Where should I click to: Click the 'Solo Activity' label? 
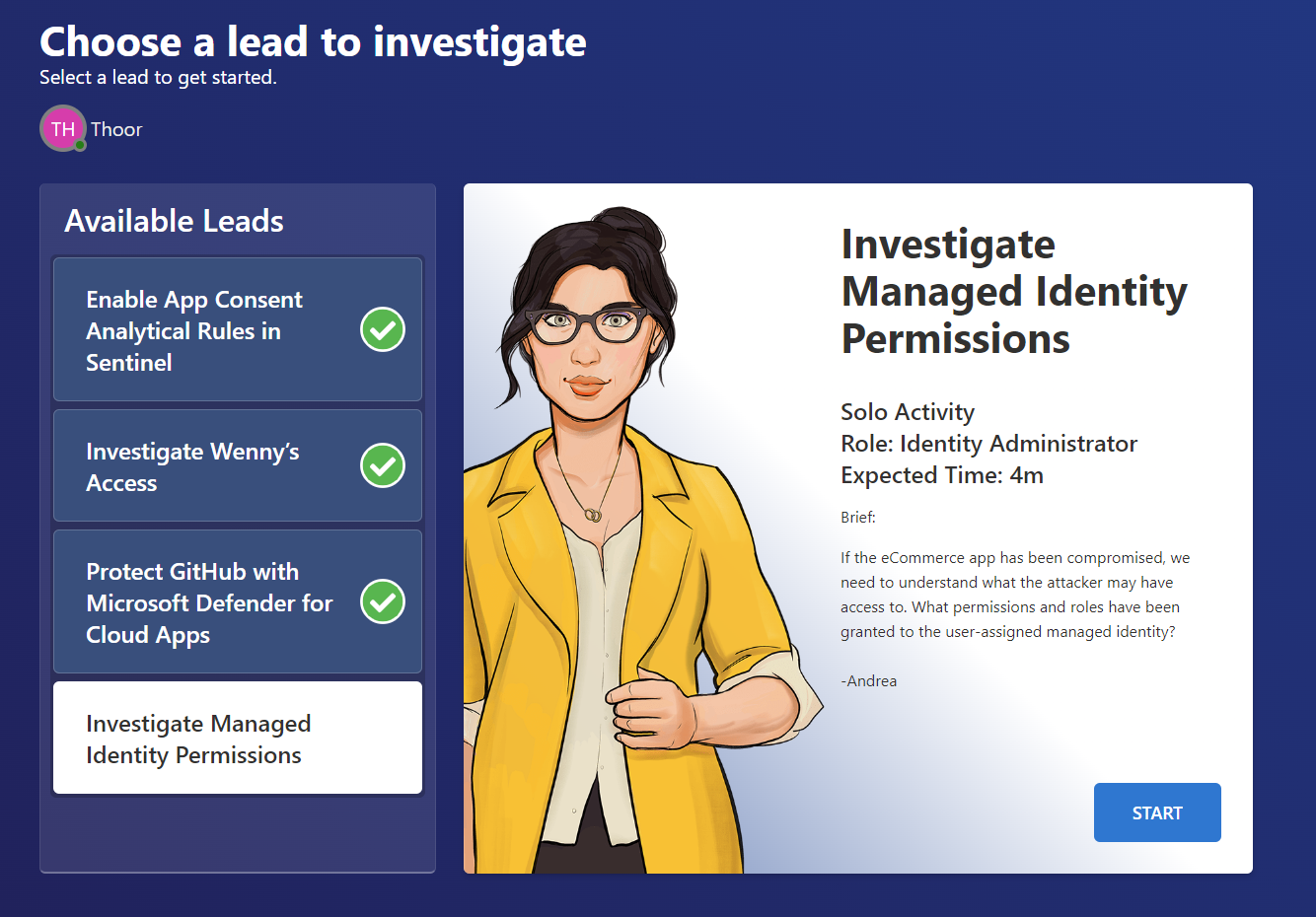pyautogui.click(x=908, y=412)
